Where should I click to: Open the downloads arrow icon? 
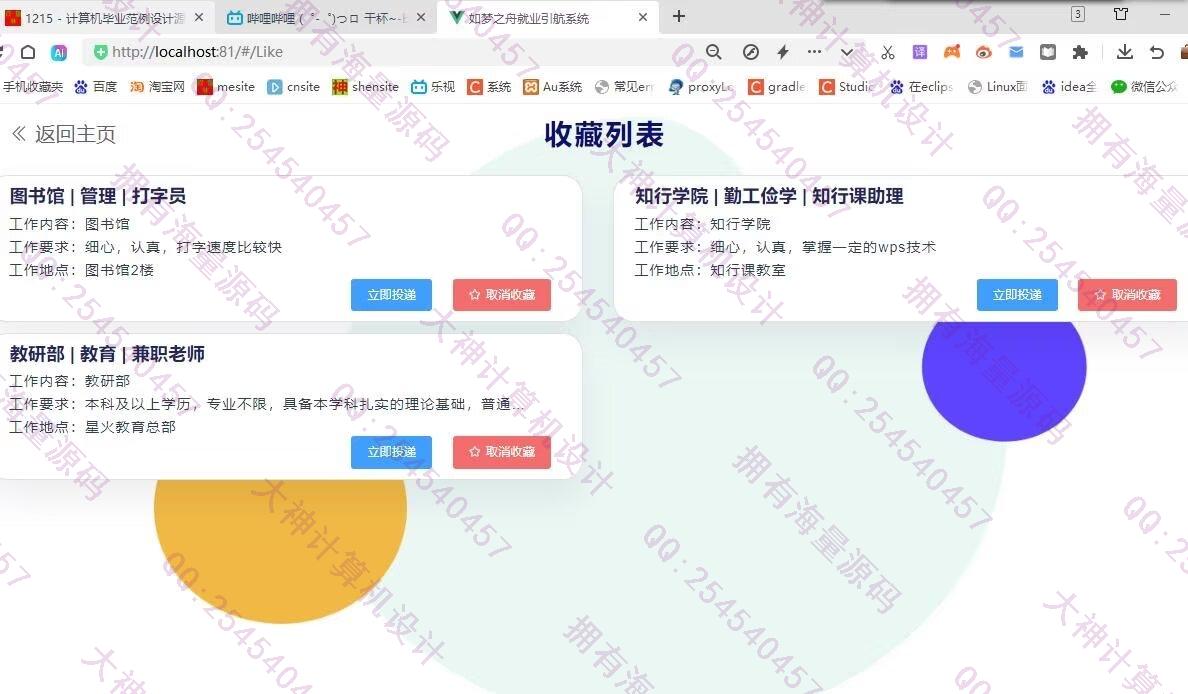pyautogui.click(x=1124, y=52)
